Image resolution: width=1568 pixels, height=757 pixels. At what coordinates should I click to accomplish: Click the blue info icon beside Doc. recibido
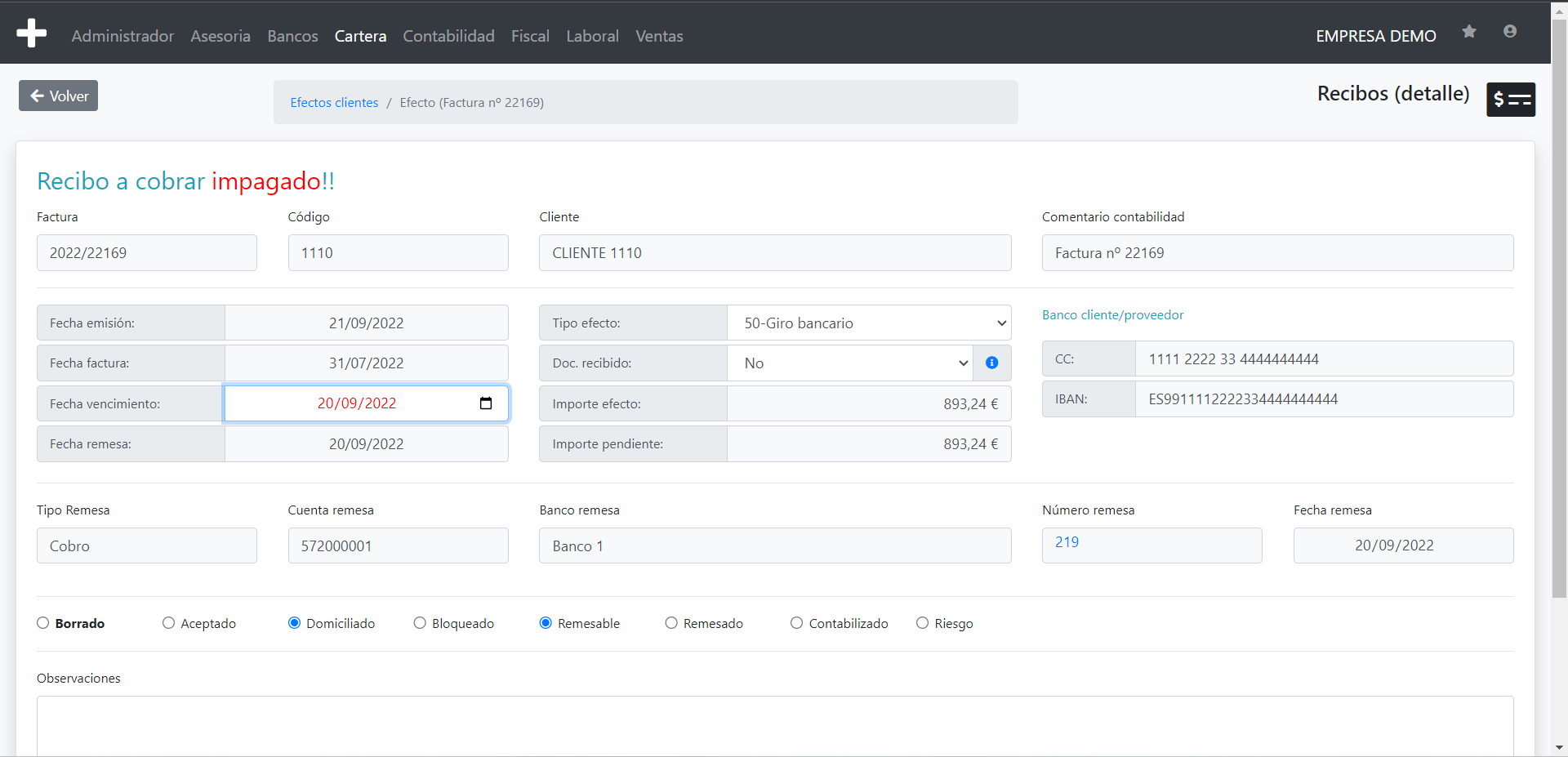click(x=991, y=363)
